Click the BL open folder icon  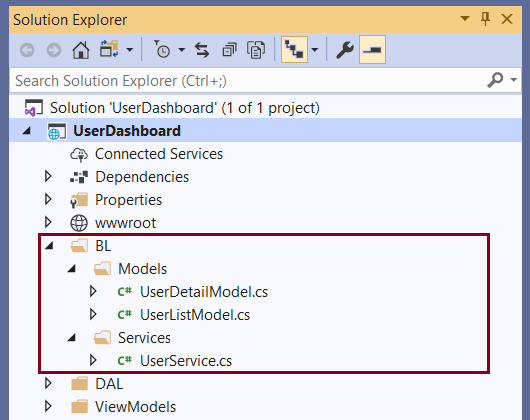point(79,246)
